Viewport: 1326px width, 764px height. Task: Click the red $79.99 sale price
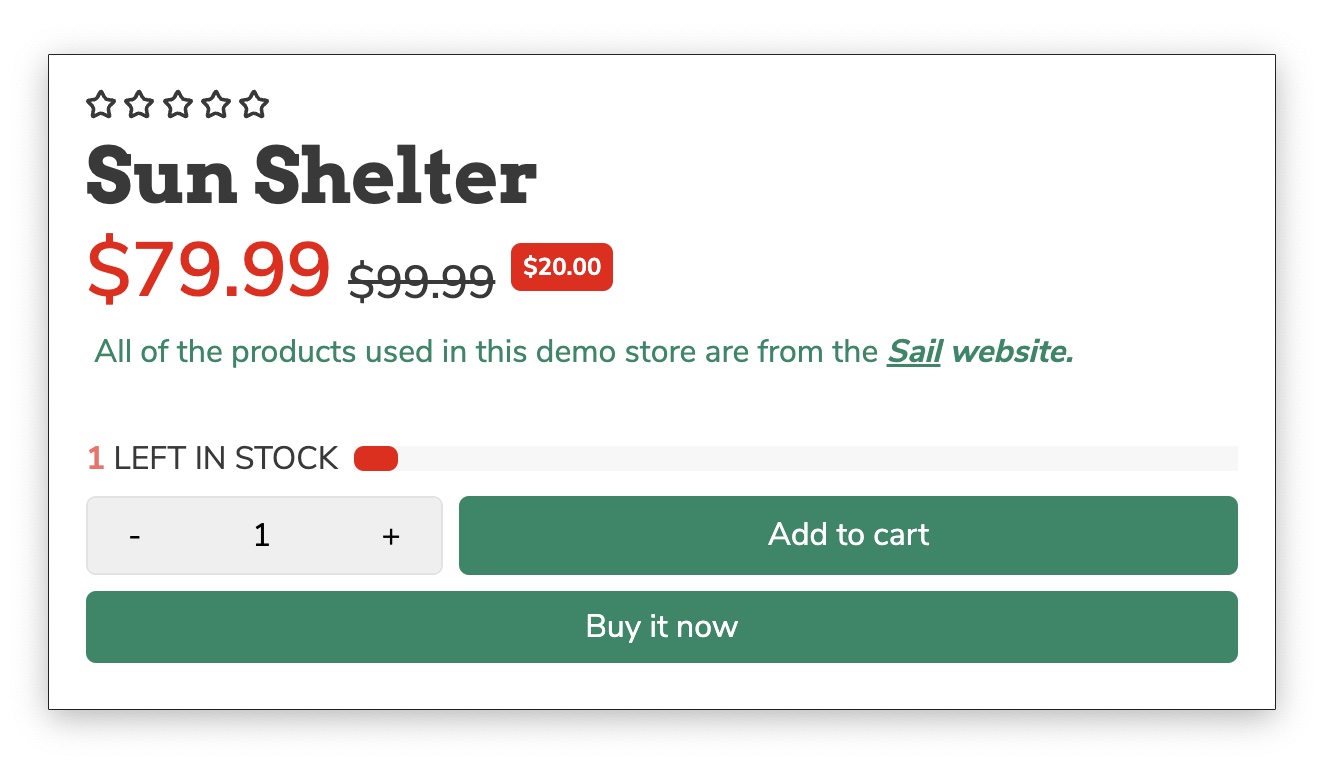208,270
